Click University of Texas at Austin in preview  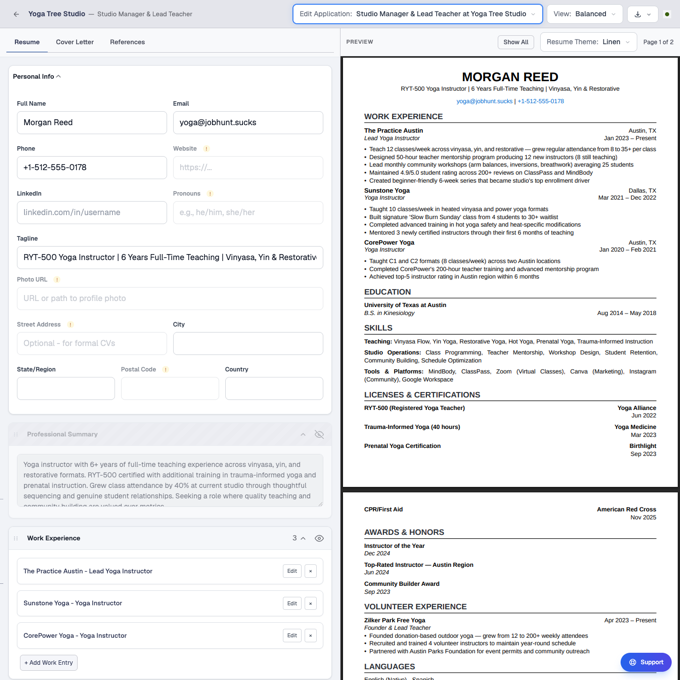[405, 305]
